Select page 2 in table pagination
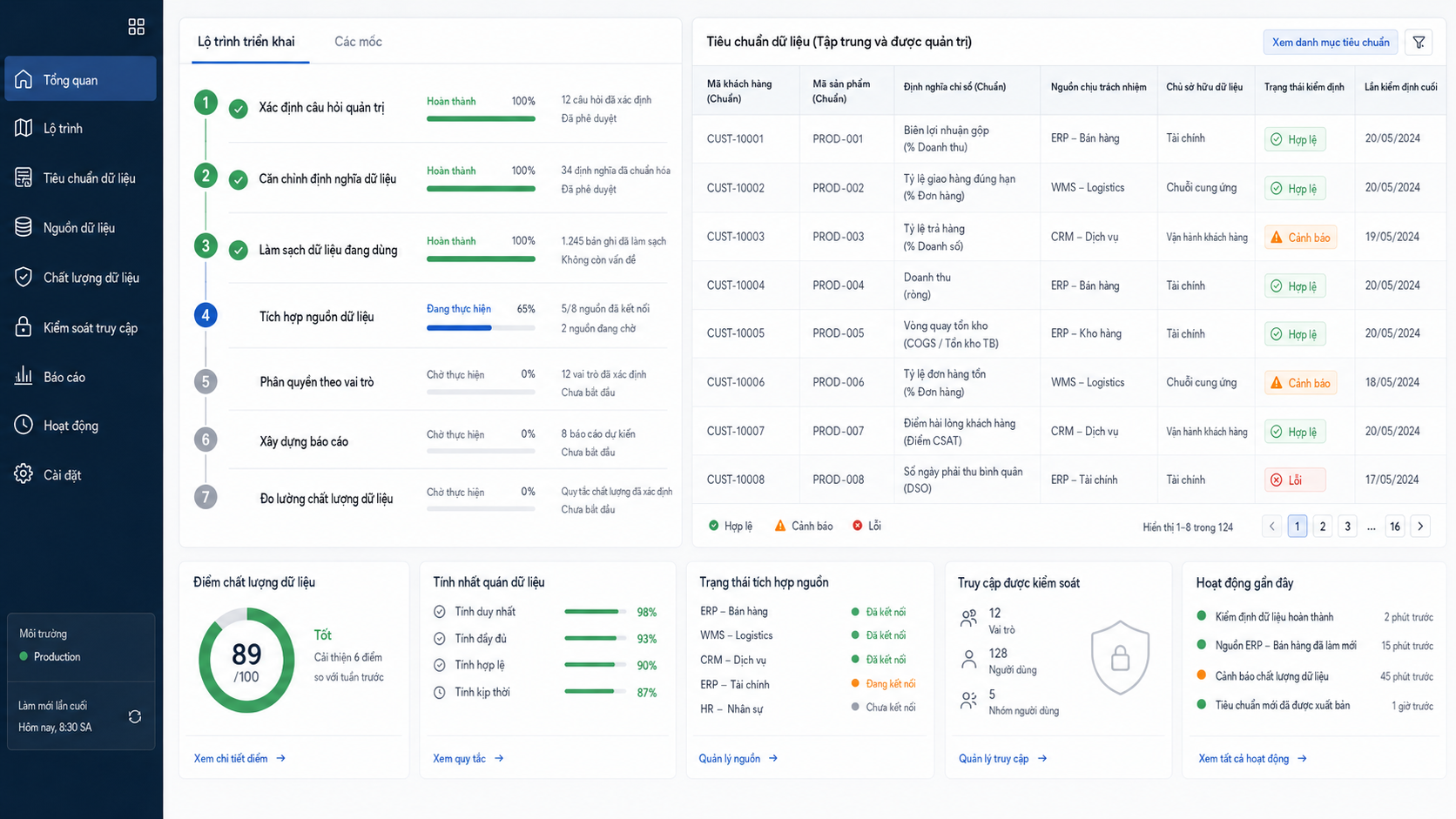1456x819 pixels. point(1322,526)
